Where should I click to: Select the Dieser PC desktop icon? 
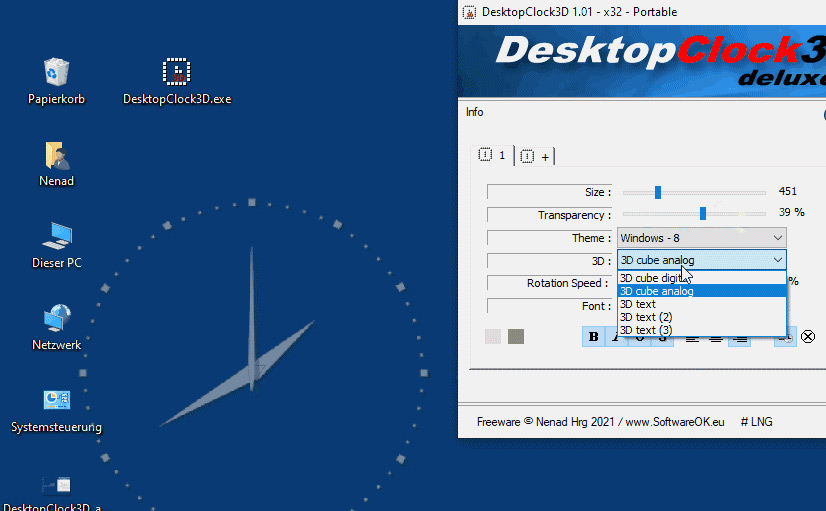(x=56, y=245)
